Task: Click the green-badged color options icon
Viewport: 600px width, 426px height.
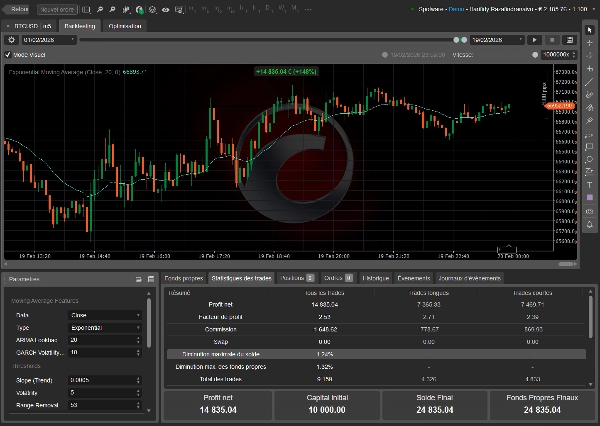Action: pyautogui.click(x=140, y=10)
